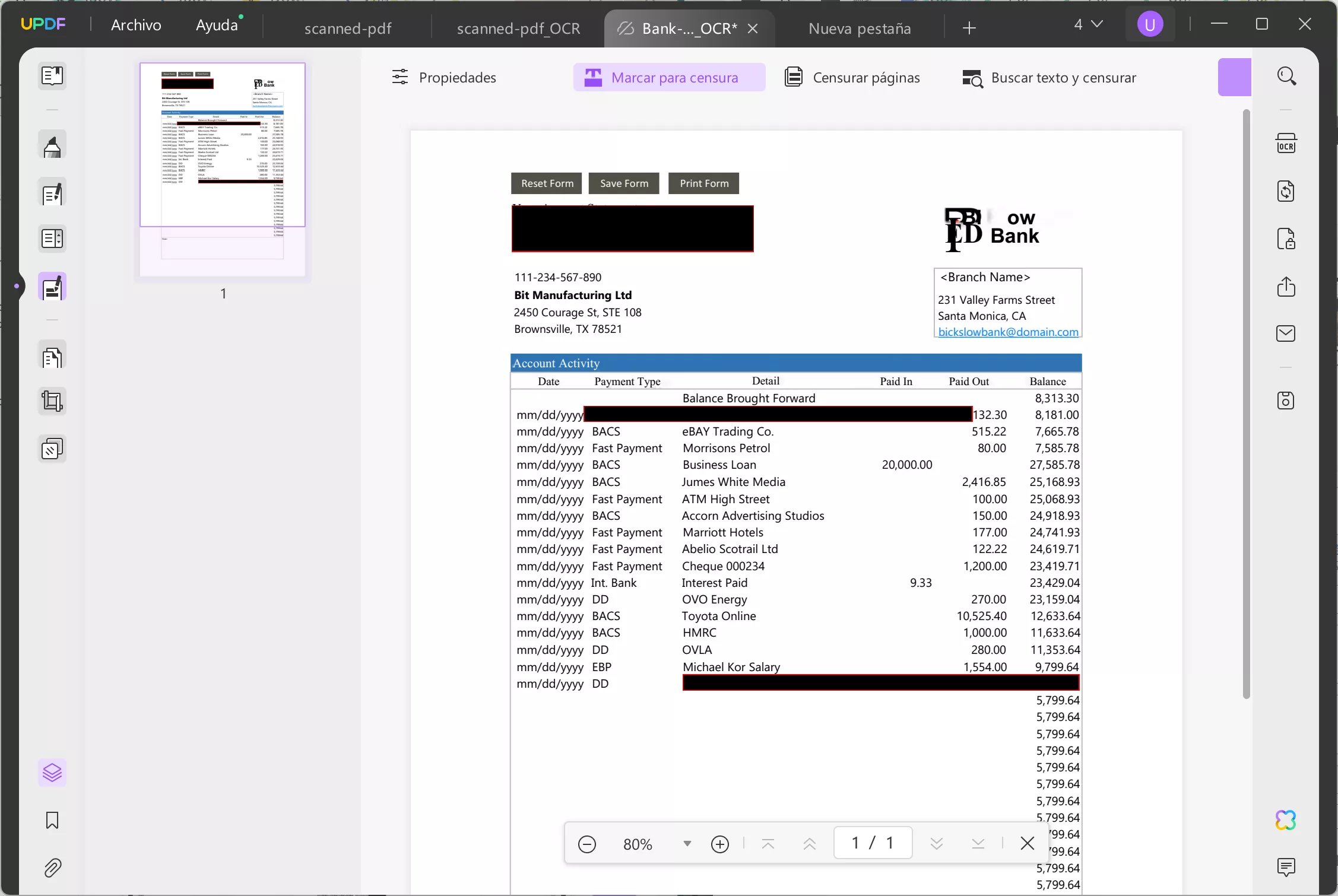Switch to the scanned-pdf_OCR tab
Image resolution: width=1338 pixels, height=896 pixels.
pyautogui.click(x=518, y=28)
